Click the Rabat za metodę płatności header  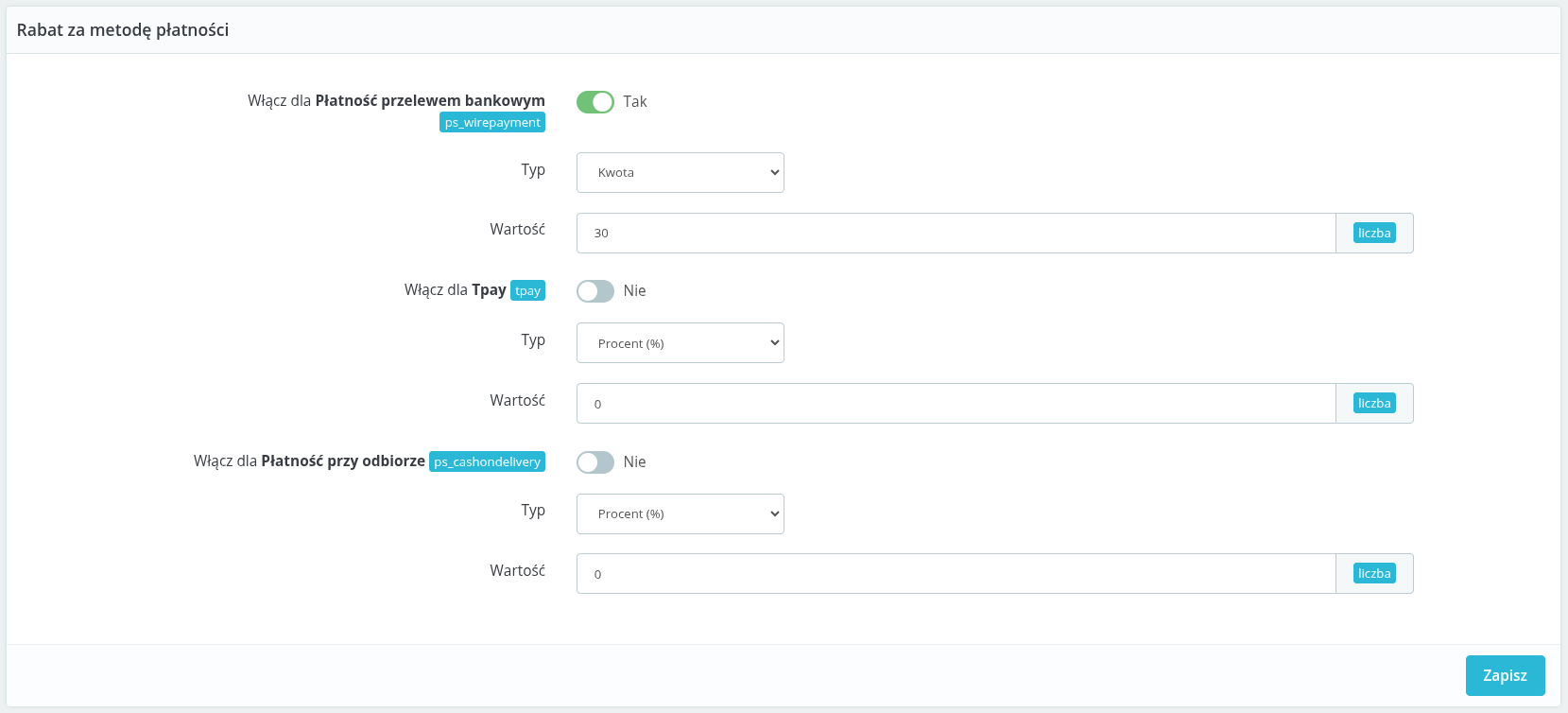(123, 30)
